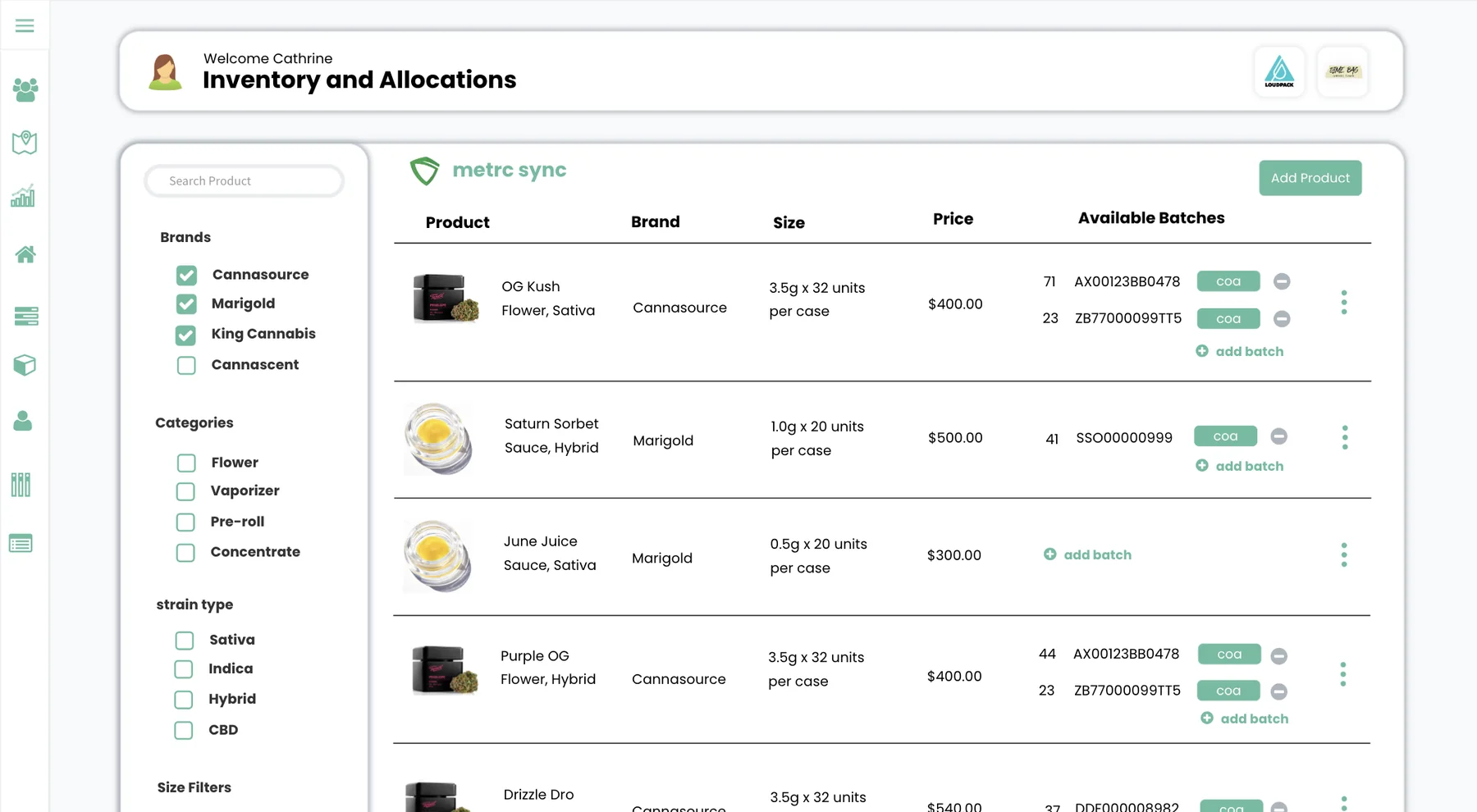Open the Purple OG product thumbnail
Screen dimensions: 1477x812
coord(444,670)
